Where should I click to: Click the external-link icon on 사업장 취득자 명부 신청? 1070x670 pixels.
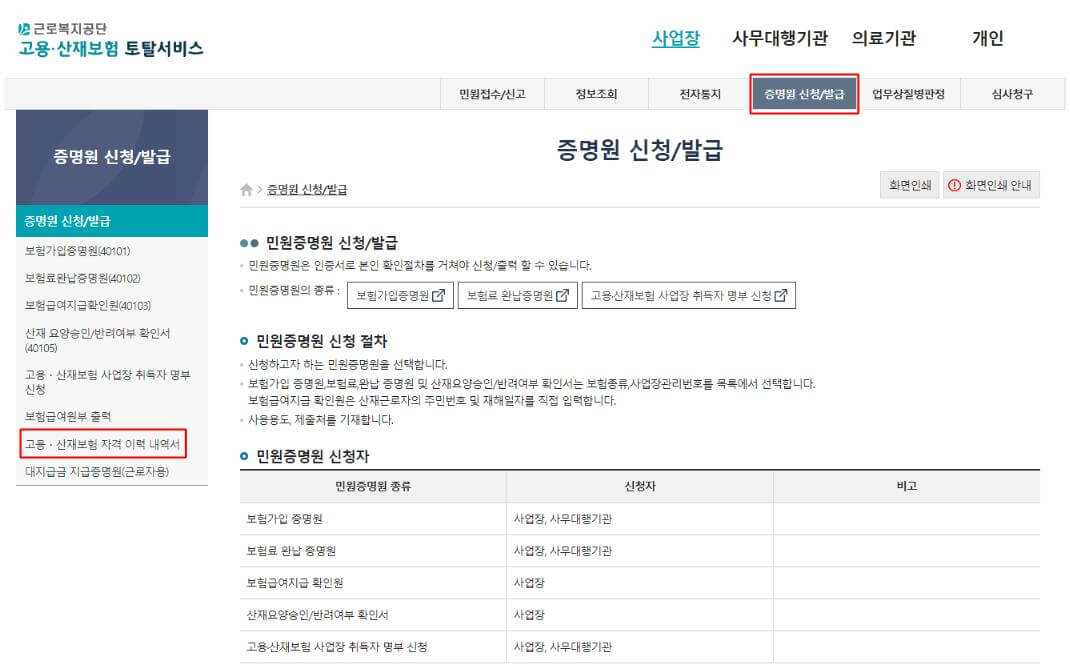click(778, 295)
